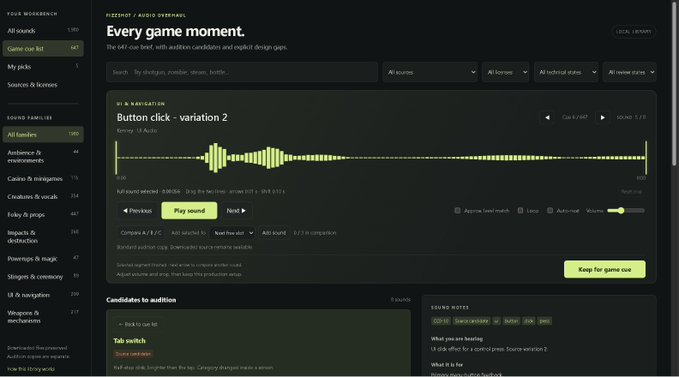Toggle the Auto-next checkbox
Viewport: 679px width, 377px height.
pos(550,211)
